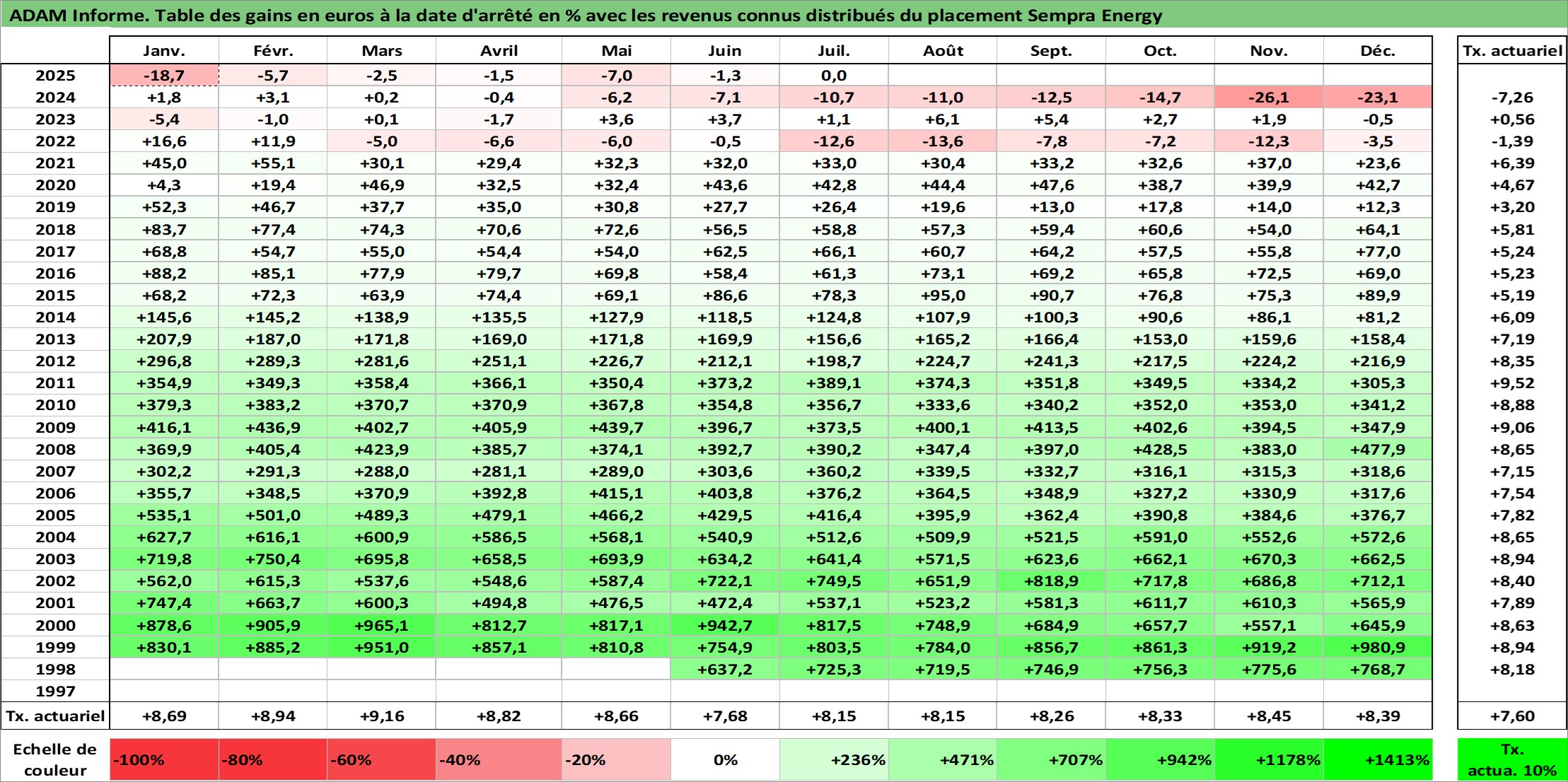The width and height of the screenshot is (1568, 782).
Task: Select the Janv. column header
Action: coord(164,50)
